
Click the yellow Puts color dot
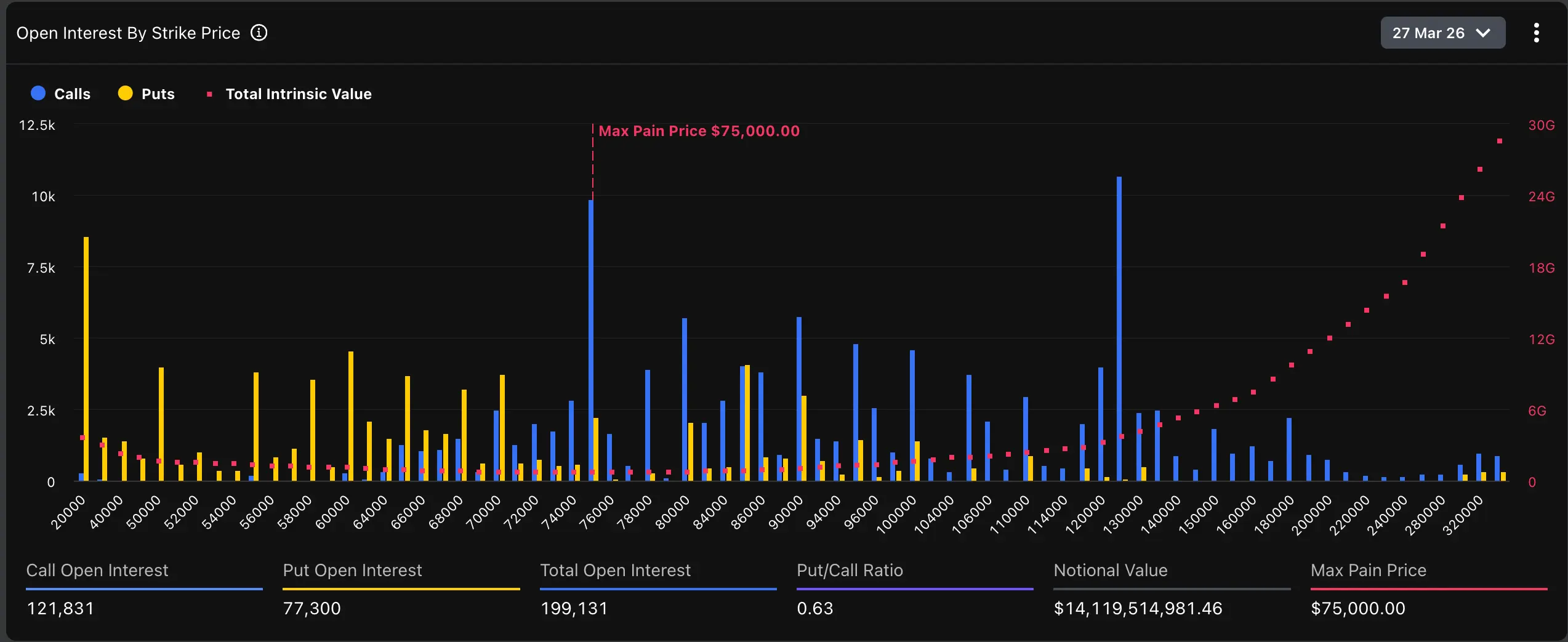tap(126, 93)
